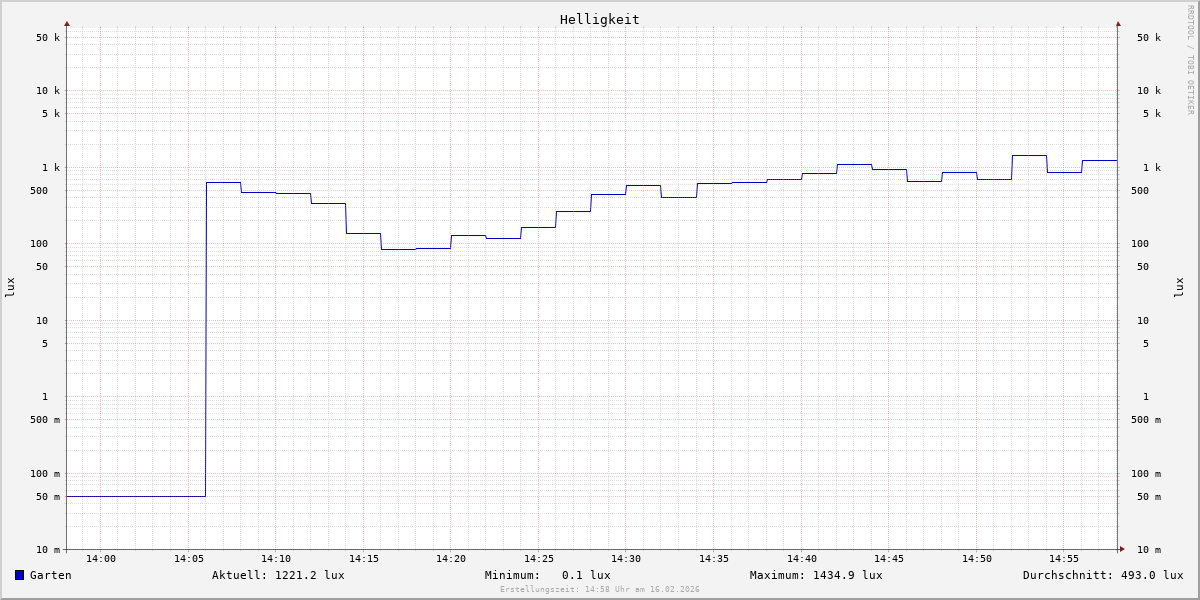
Task: Click the red arrow atop the right axis
Action: 1118,23
